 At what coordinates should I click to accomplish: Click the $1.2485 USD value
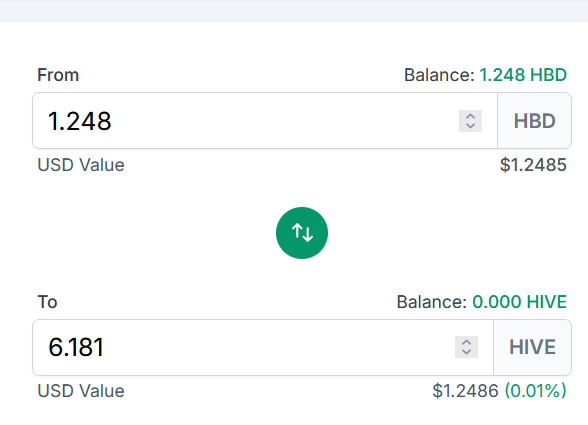(x=533, y=165)
